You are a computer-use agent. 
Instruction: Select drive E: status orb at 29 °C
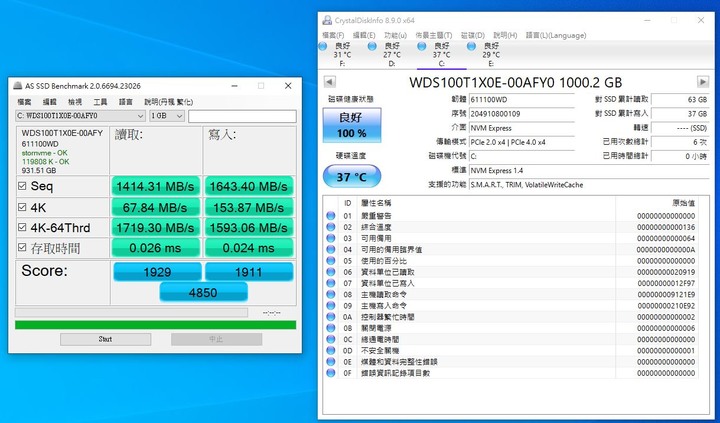pyautogui.click(x=471, y=46)
